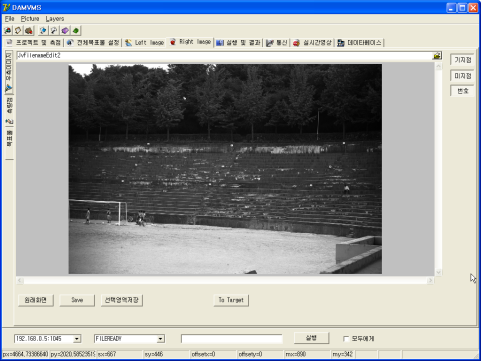Image resolution: width=481 pixels, height=361 pixels.
Task: Click the first toolbar icon below the File menu
Action: (8, 31)
